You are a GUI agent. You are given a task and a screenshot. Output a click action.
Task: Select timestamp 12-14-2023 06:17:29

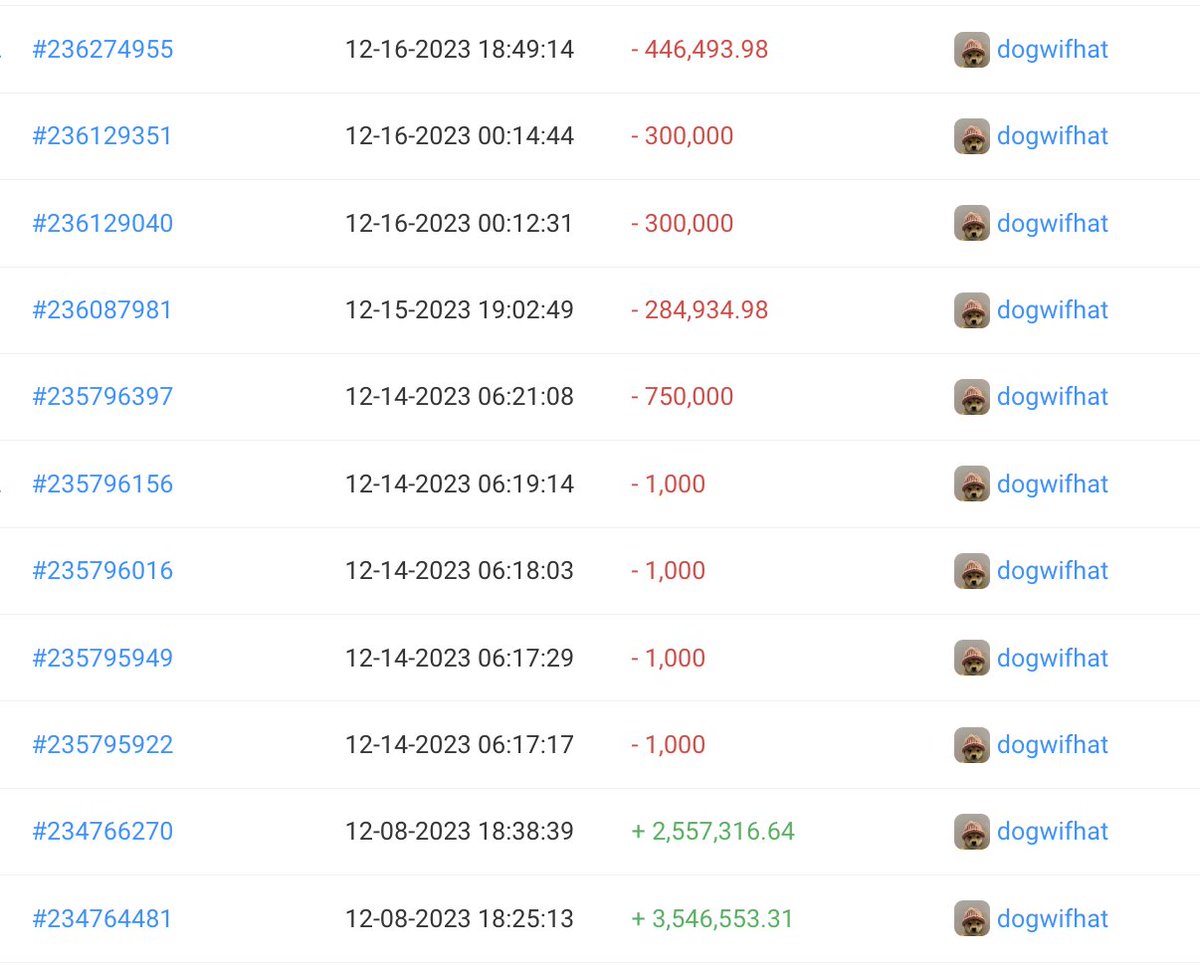[460, 658]
